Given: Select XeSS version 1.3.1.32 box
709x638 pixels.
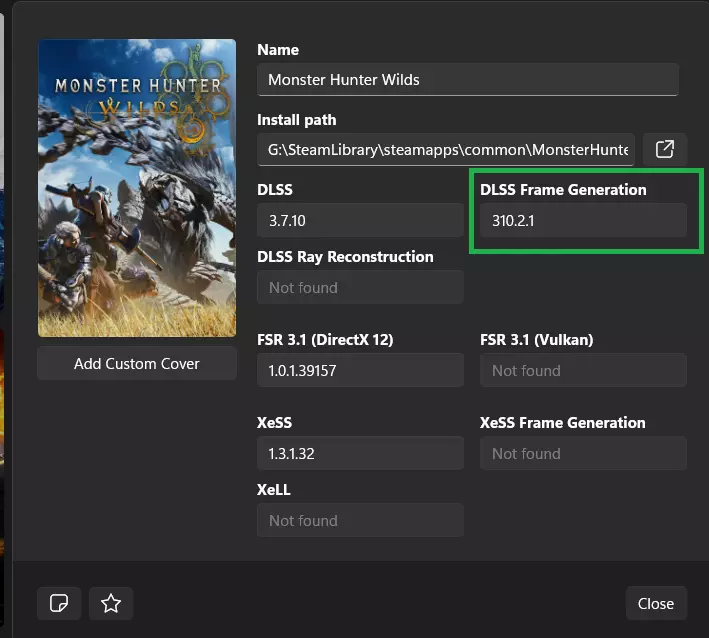Looking at the screenshot, I should [x=360, y=454].
